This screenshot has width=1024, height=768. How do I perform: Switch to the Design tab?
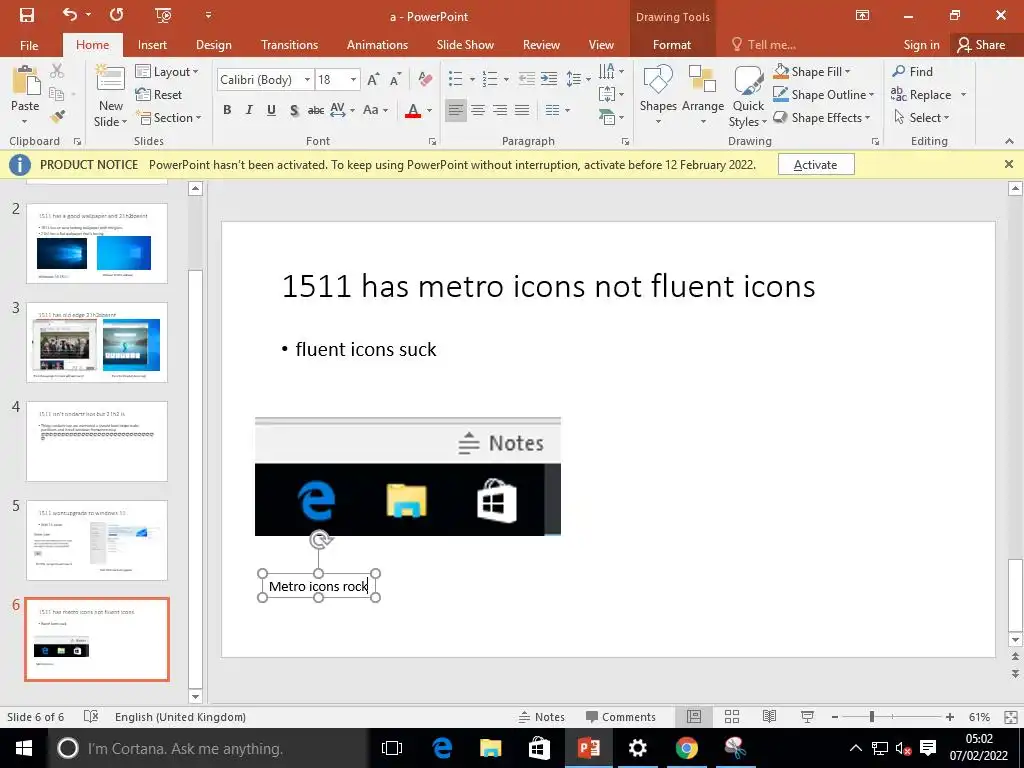pos(214,45)
